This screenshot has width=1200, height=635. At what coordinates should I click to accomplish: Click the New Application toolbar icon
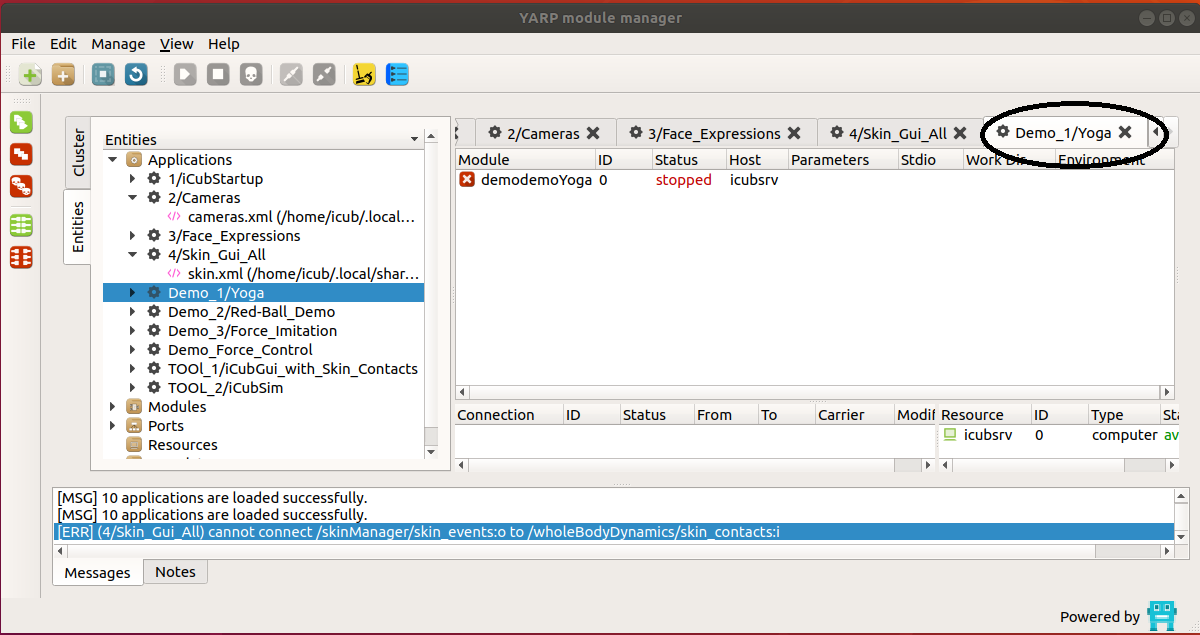[30, 75]
